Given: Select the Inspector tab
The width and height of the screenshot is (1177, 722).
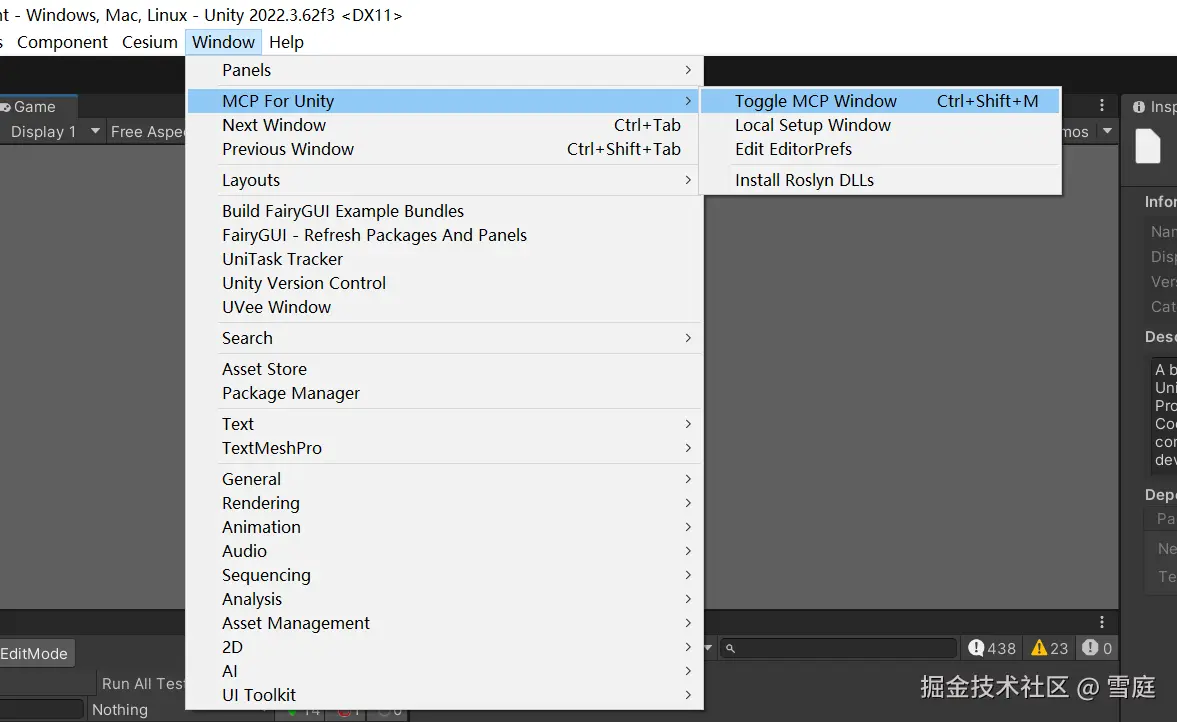Looking at the screenshot, I should tap(1154, 107).
